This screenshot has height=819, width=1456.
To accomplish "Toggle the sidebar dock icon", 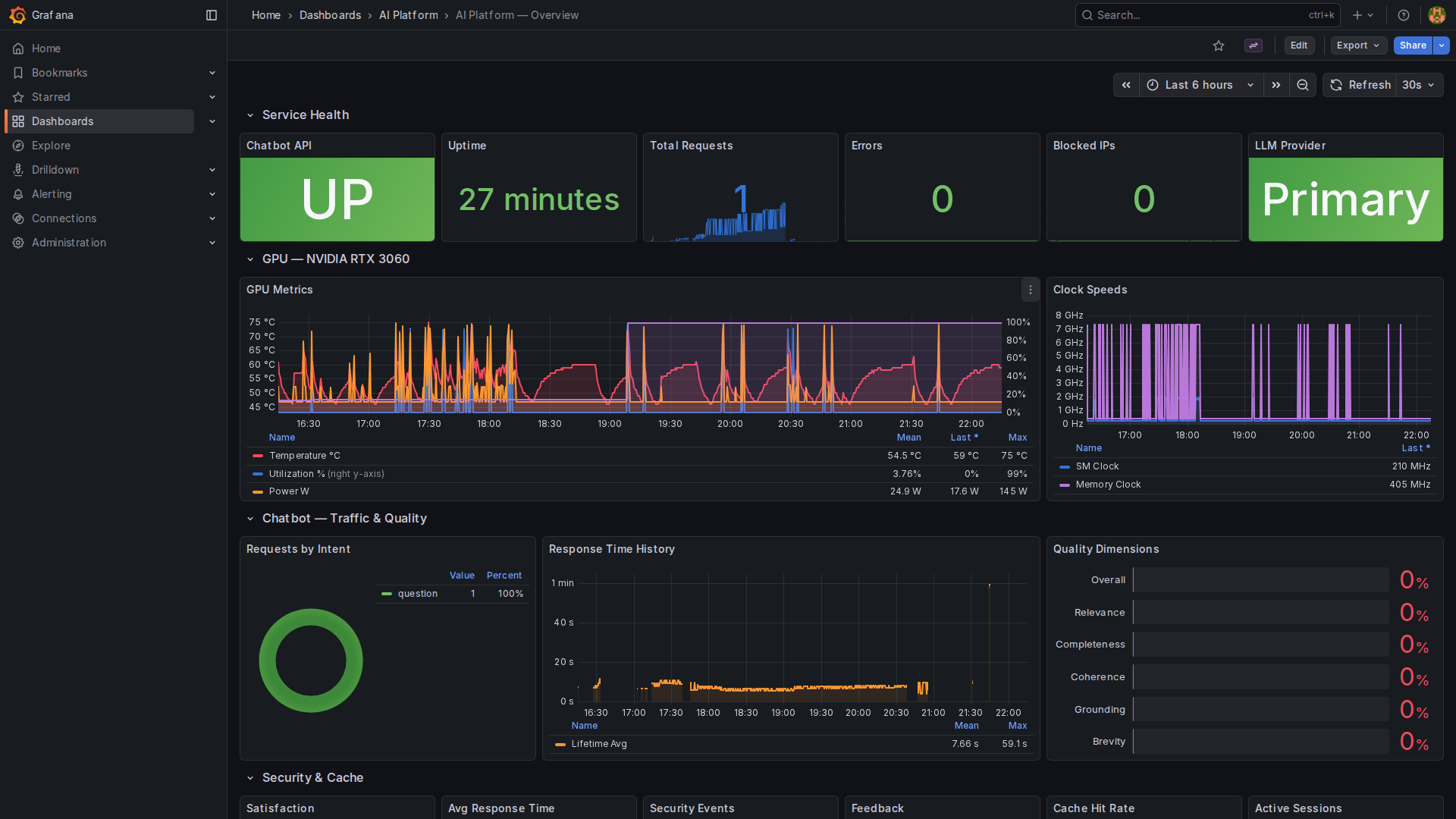I will [212, 15].
